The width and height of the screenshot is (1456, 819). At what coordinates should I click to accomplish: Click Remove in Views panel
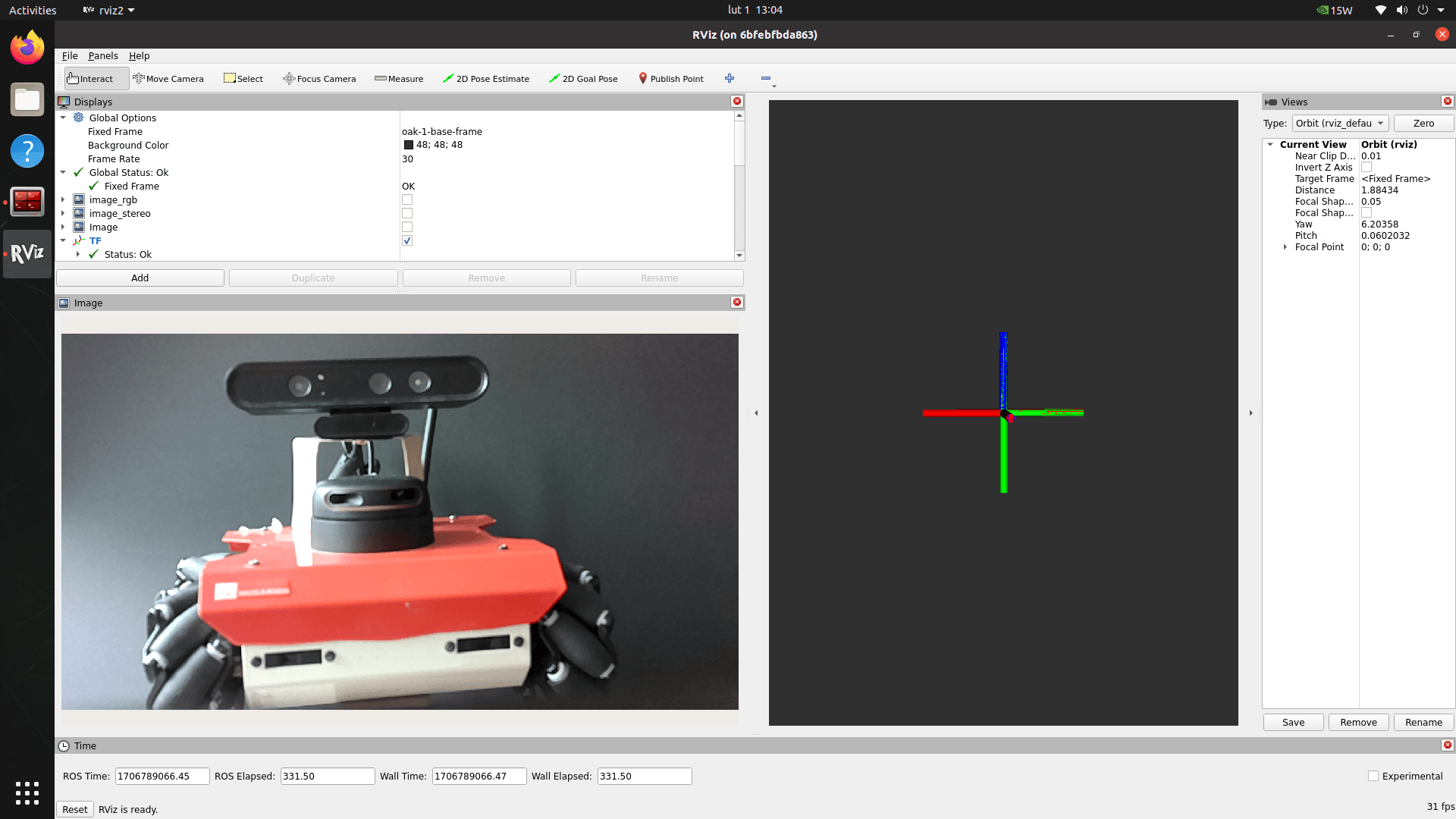pos(1358,722)
